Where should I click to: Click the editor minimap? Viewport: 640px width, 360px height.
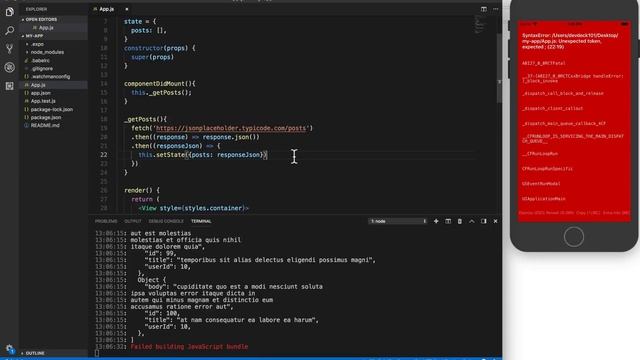(x=480, y=24)
